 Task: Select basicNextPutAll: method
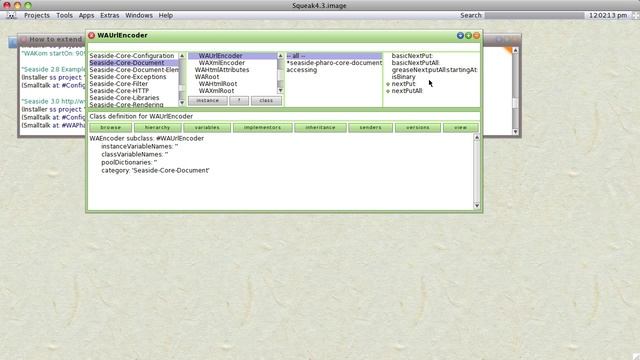(416, 63)
